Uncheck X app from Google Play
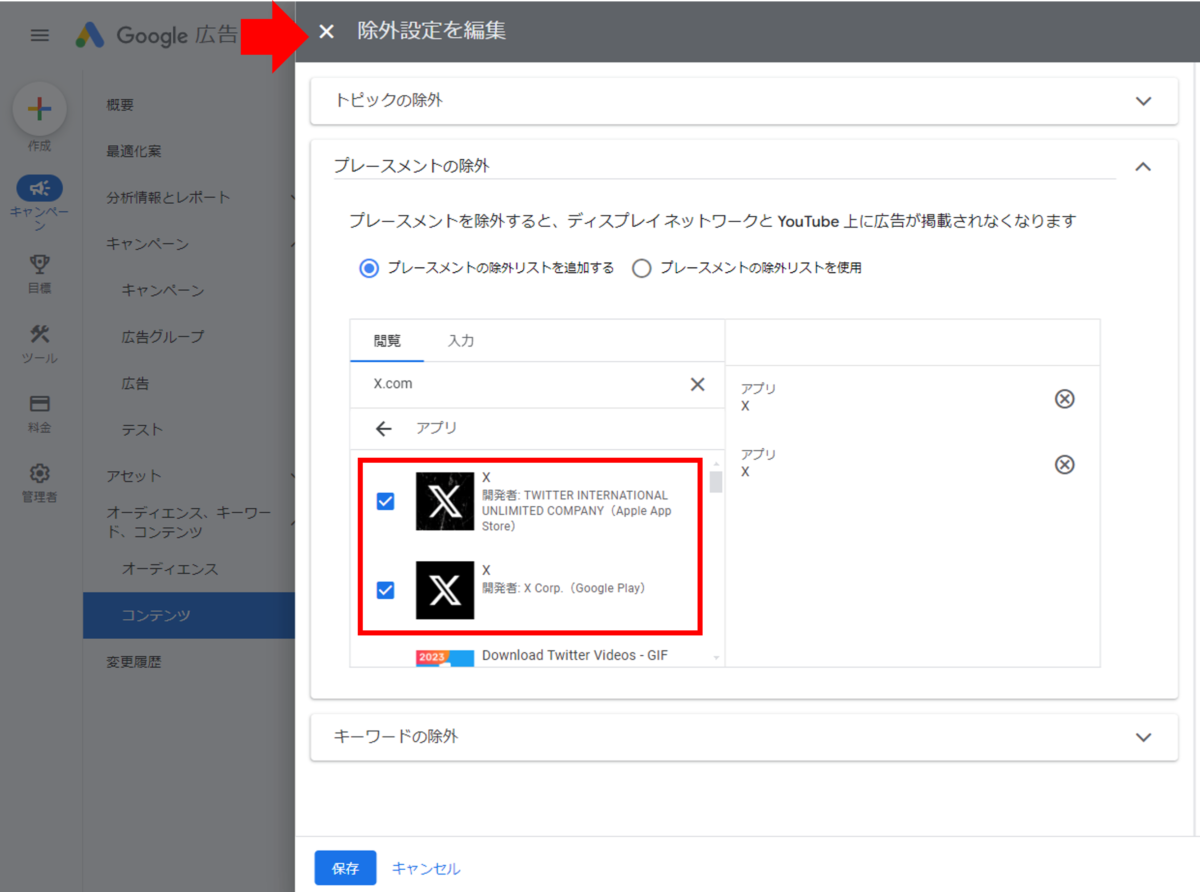This screenshot has width=1200, height=892. (x=385, y=590)
